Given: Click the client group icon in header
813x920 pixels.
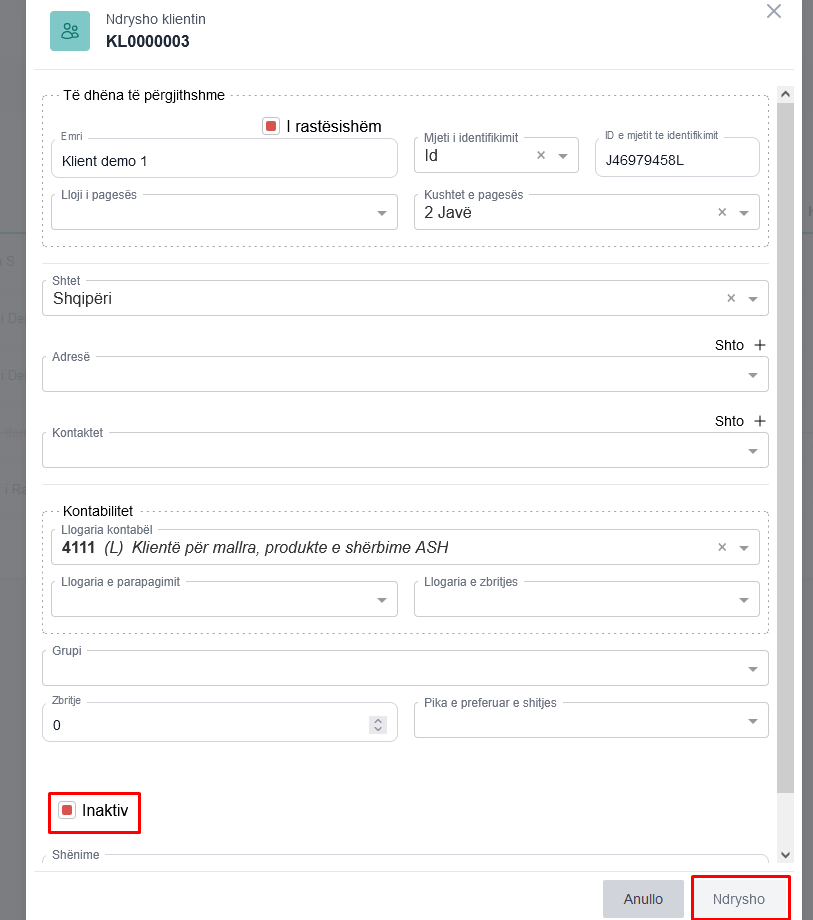Looking at the screenshot, I should pyautogui.click(x=70, y=31).
